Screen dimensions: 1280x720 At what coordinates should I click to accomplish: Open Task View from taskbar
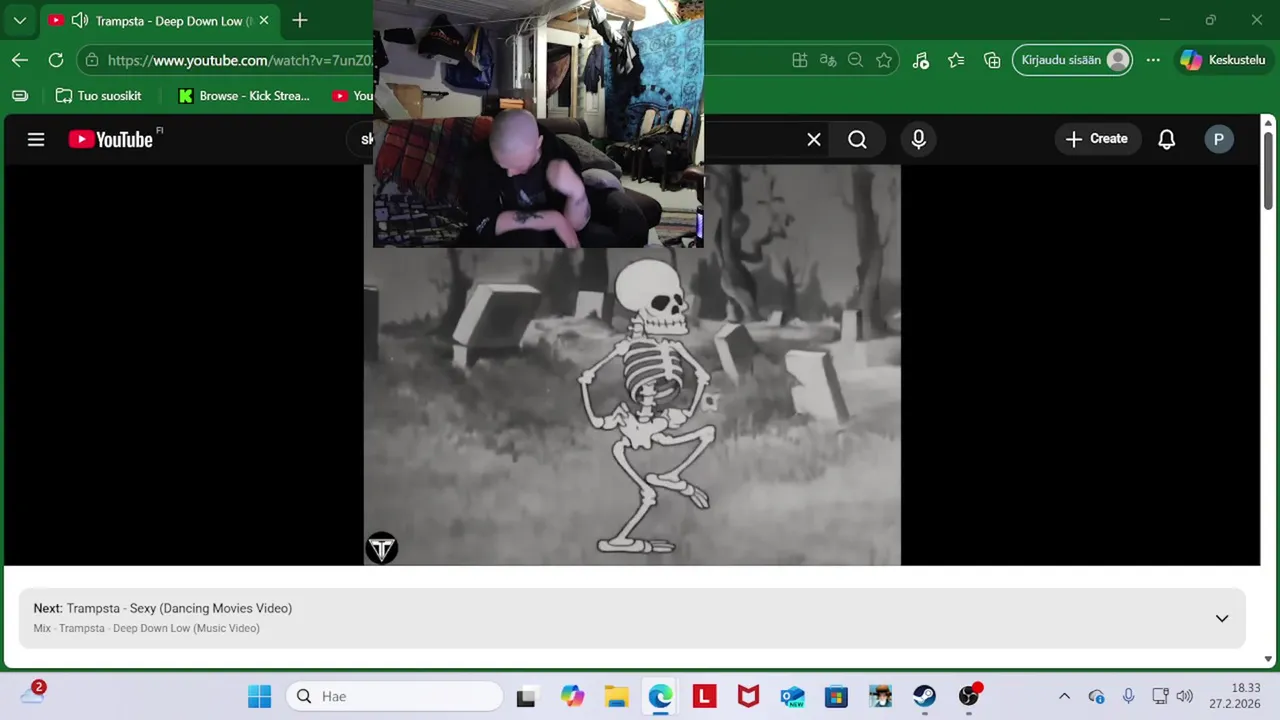tap(526, 697)
